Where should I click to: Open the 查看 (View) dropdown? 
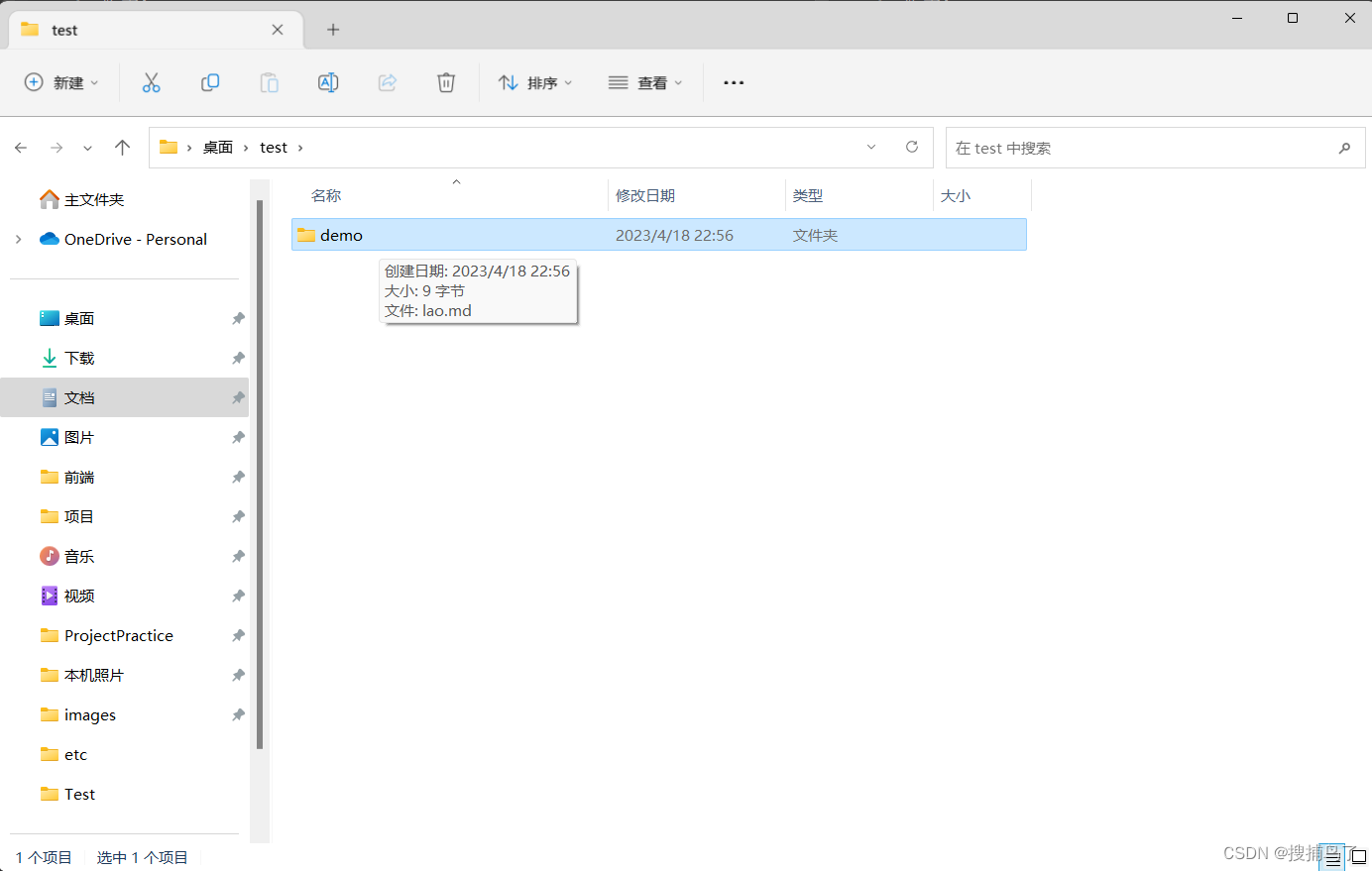[x=645, y=83]
